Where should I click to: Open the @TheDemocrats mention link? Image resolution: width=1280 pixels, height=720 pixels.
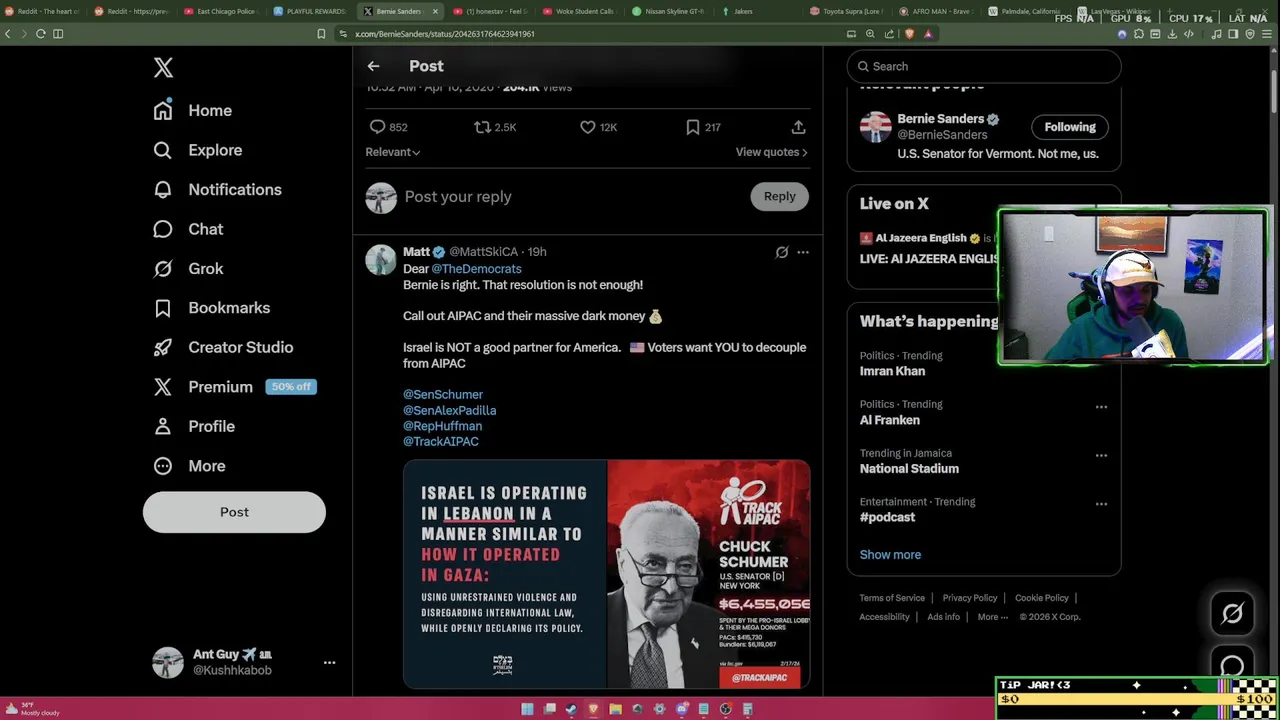[476, 269]
